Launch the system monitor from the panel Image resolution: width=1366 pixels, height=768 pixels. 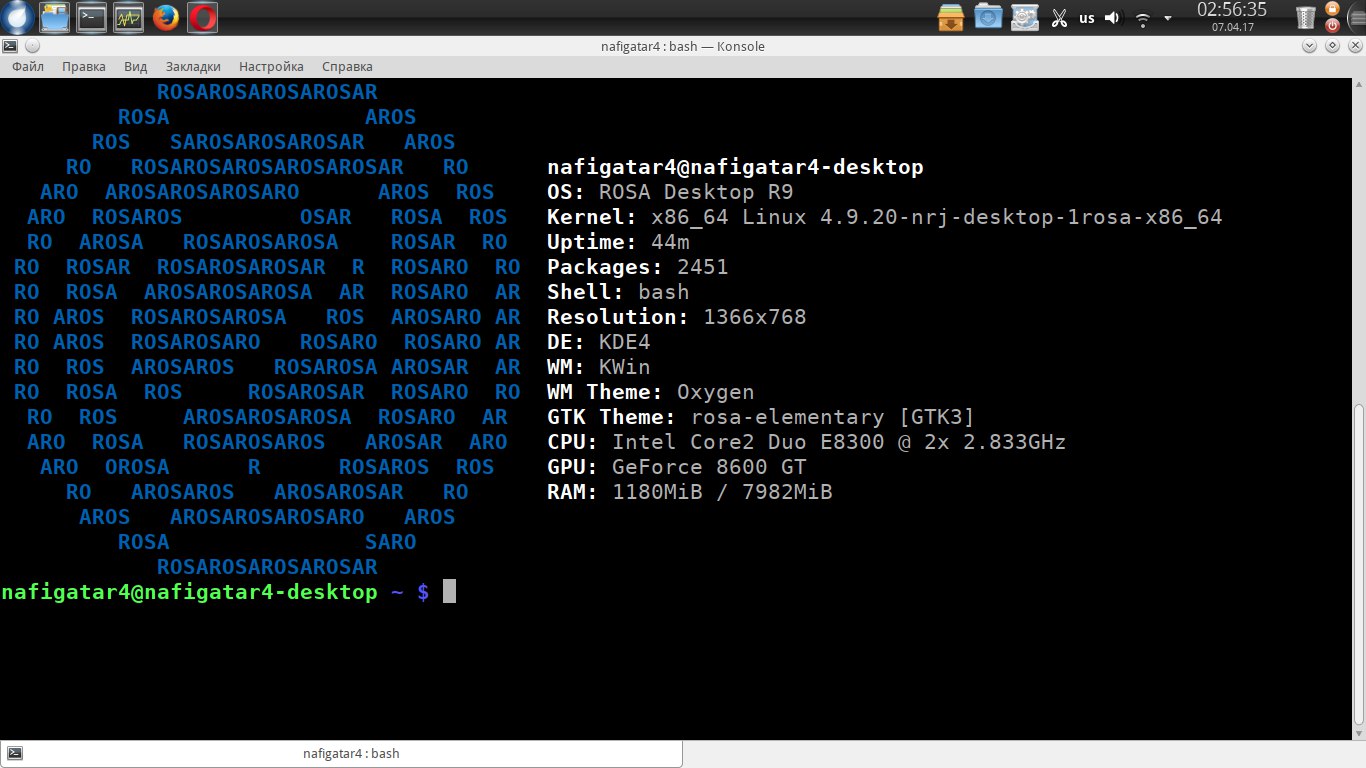129,17
